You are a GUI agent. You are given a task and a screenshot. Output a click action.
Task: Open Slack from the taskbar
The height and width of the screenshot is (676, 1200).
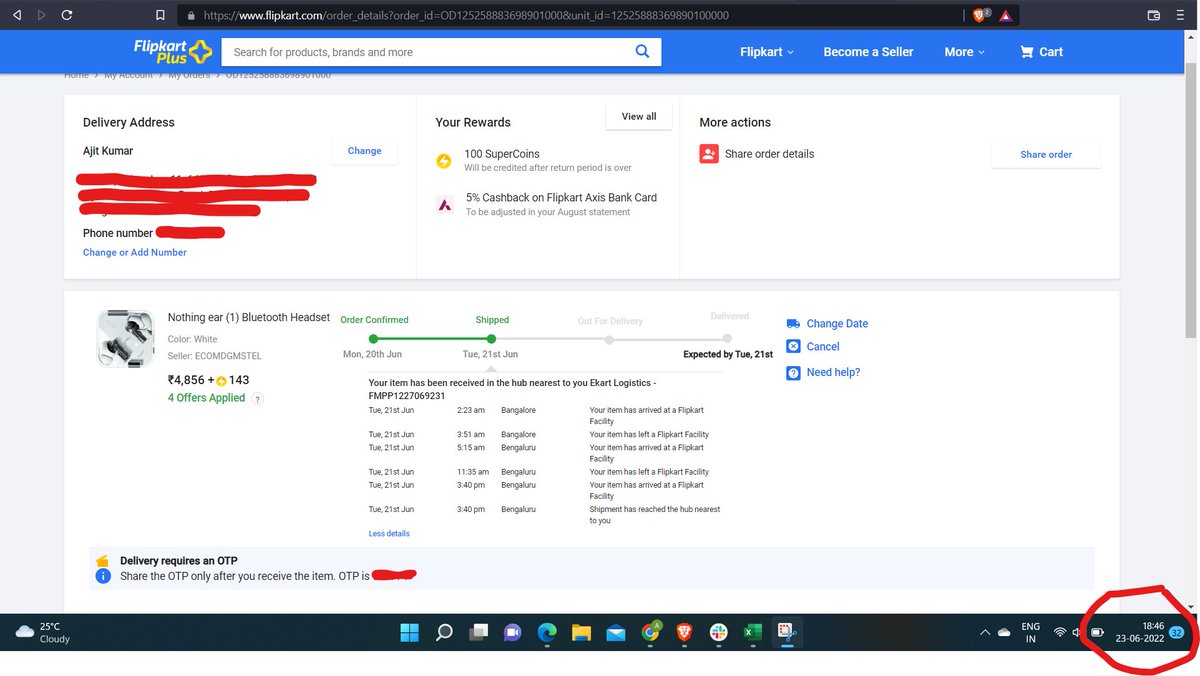(718, 633)
